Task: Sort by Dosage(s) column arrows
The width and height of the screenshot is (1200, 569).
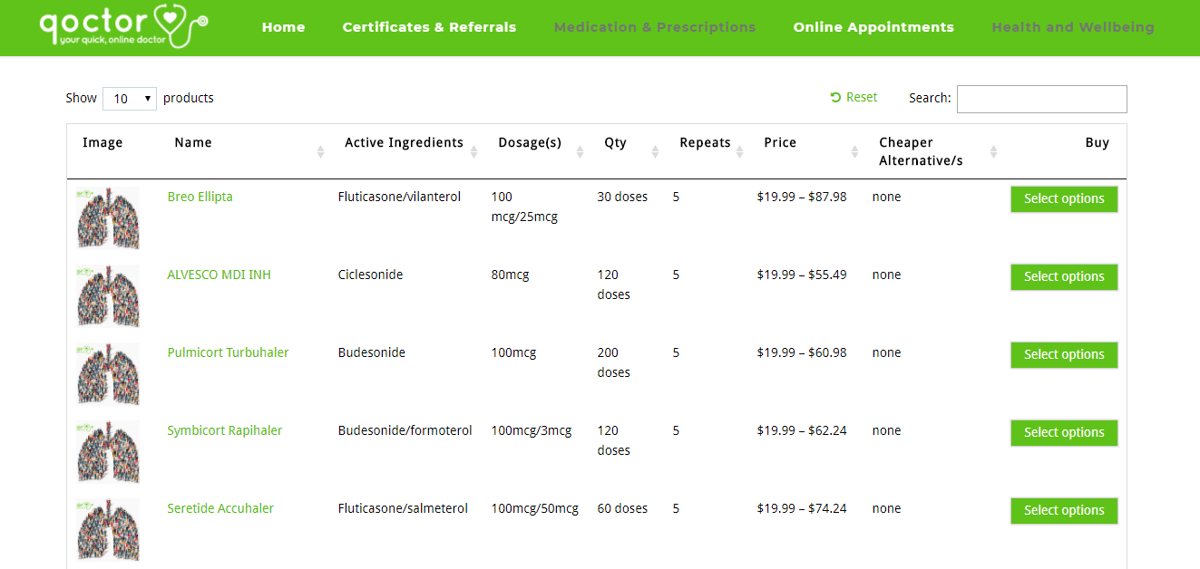Action: click(580, 151)
